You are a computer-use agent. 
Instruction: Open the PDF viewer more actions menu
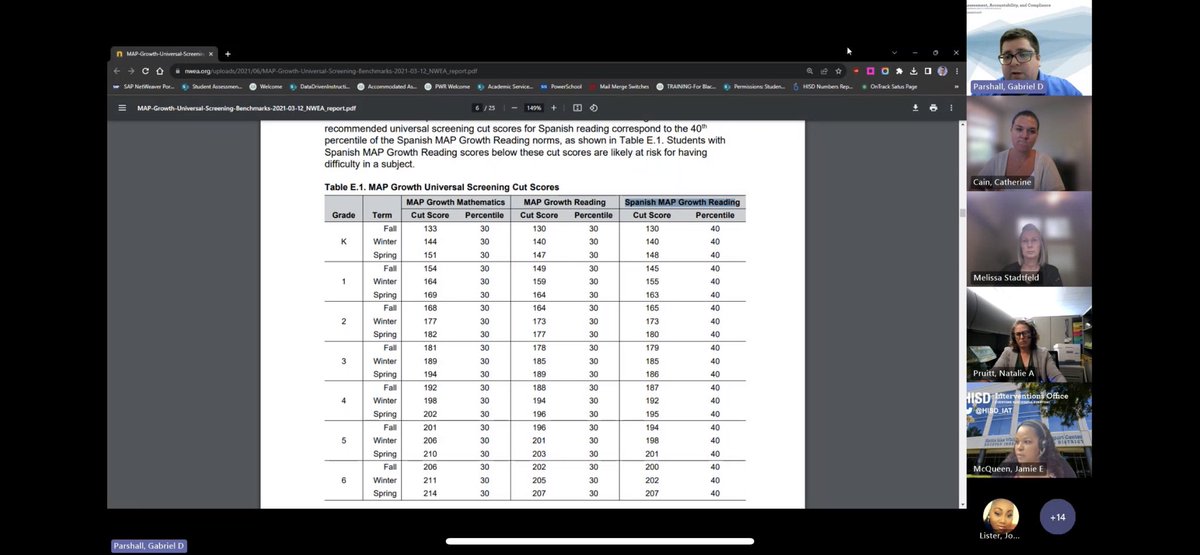951,108
